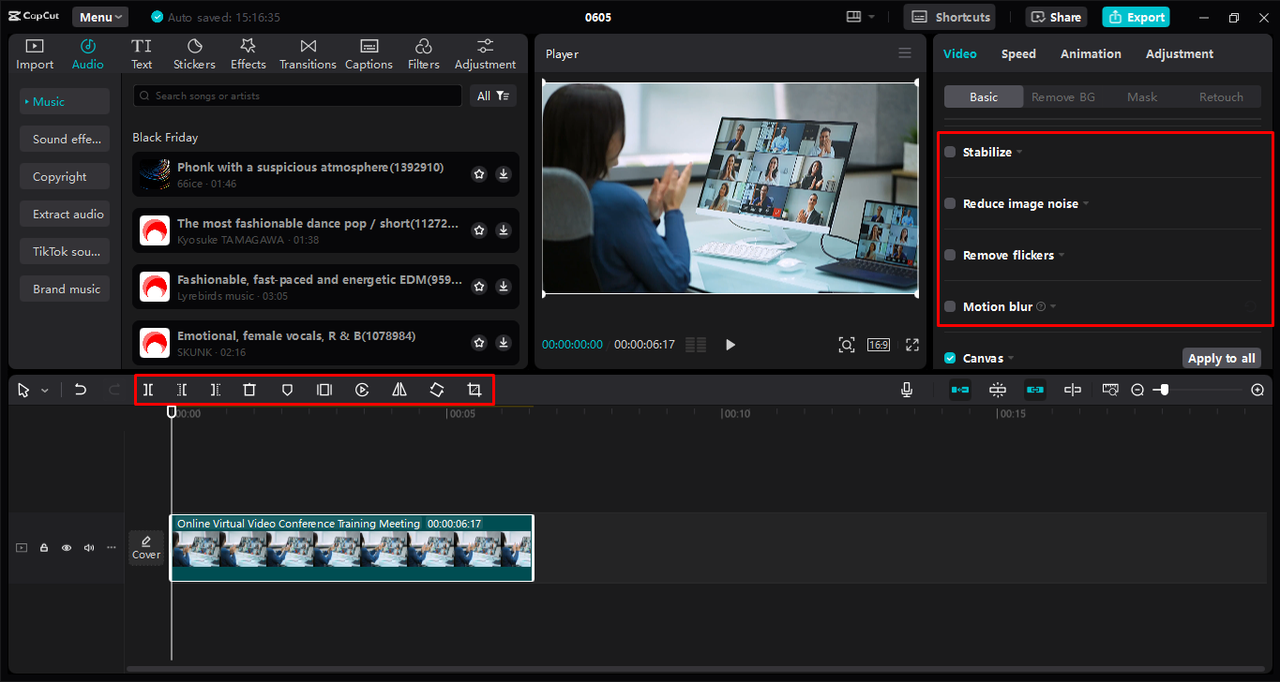This screenshot has height=682, width=1280.
Task: Click the Mirror flip icon
Action: (x=399, y=390)
